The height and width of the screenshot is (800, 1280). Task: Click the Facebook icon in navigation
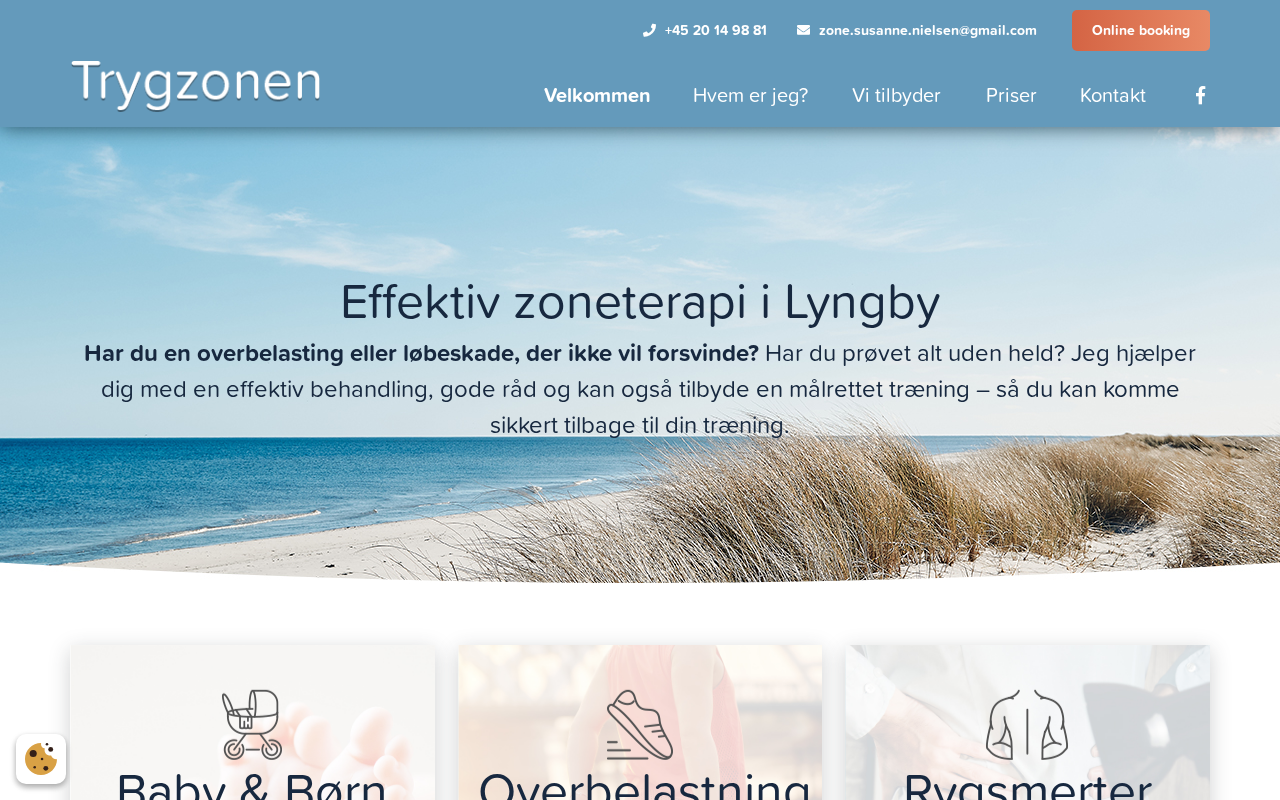pos(1200,95)
